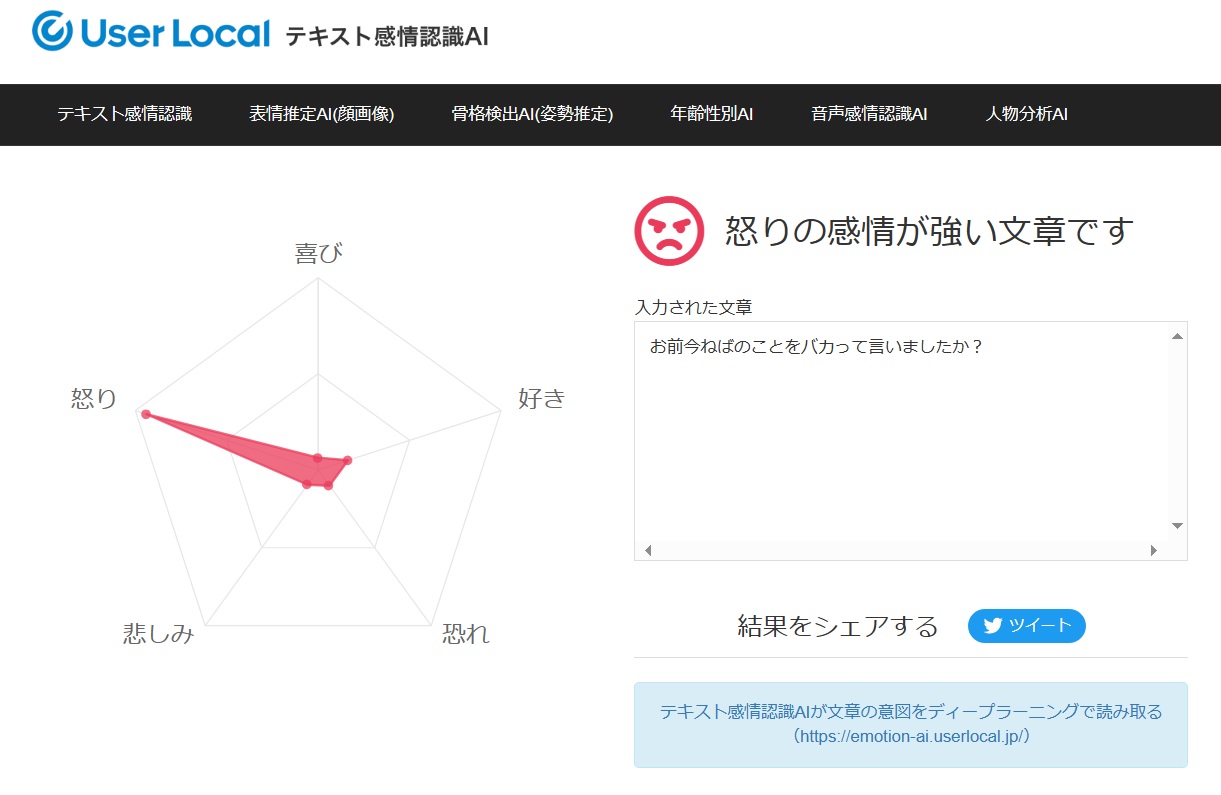This screenshot has width=1221, height=795.
Task: Click the angry face emotion icon
Action: (x=669, y=231)
